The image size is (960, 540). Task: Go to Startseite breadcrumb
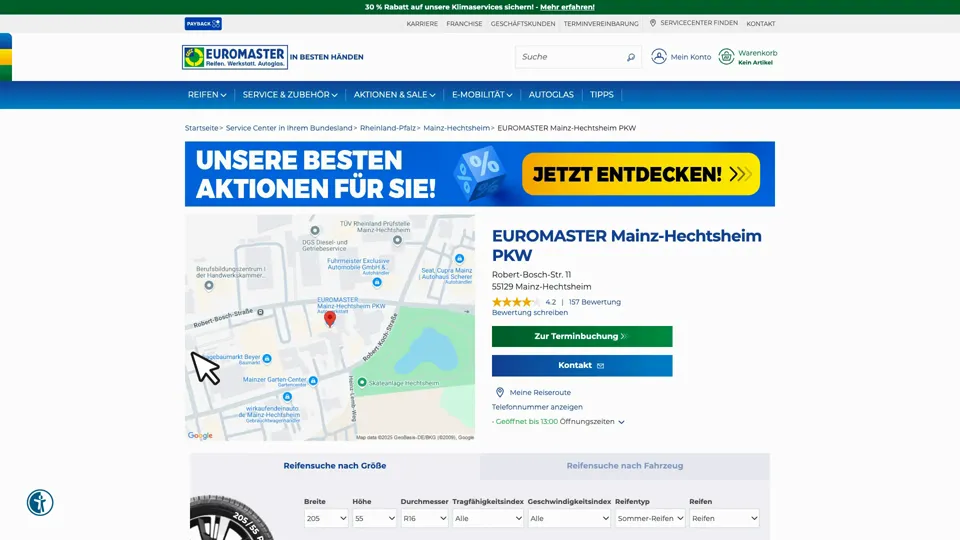tap(201, 128)
